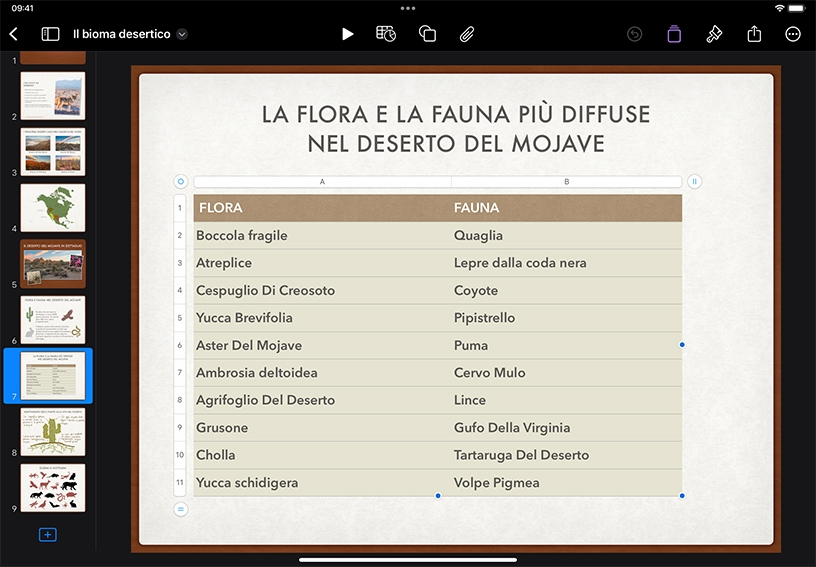
Task: Select row 11 header number
Action: pos(180,482)
